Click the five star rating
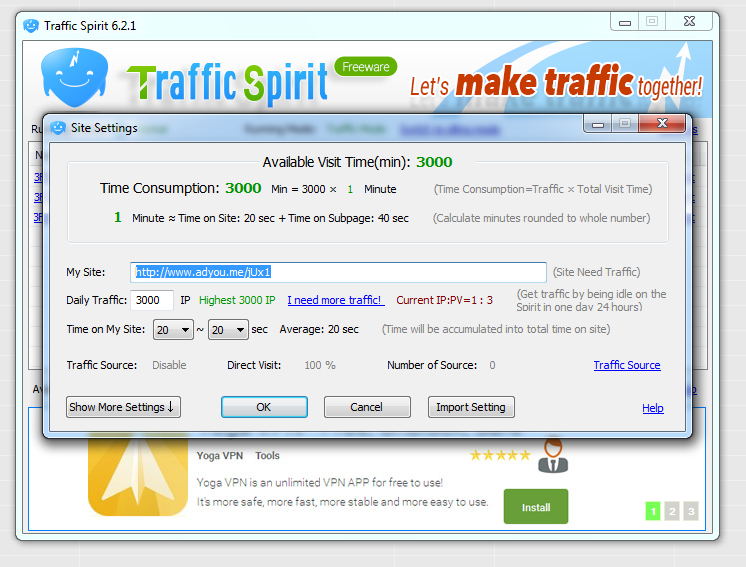Viewport: 746px width, 567px height. point(500,455)
